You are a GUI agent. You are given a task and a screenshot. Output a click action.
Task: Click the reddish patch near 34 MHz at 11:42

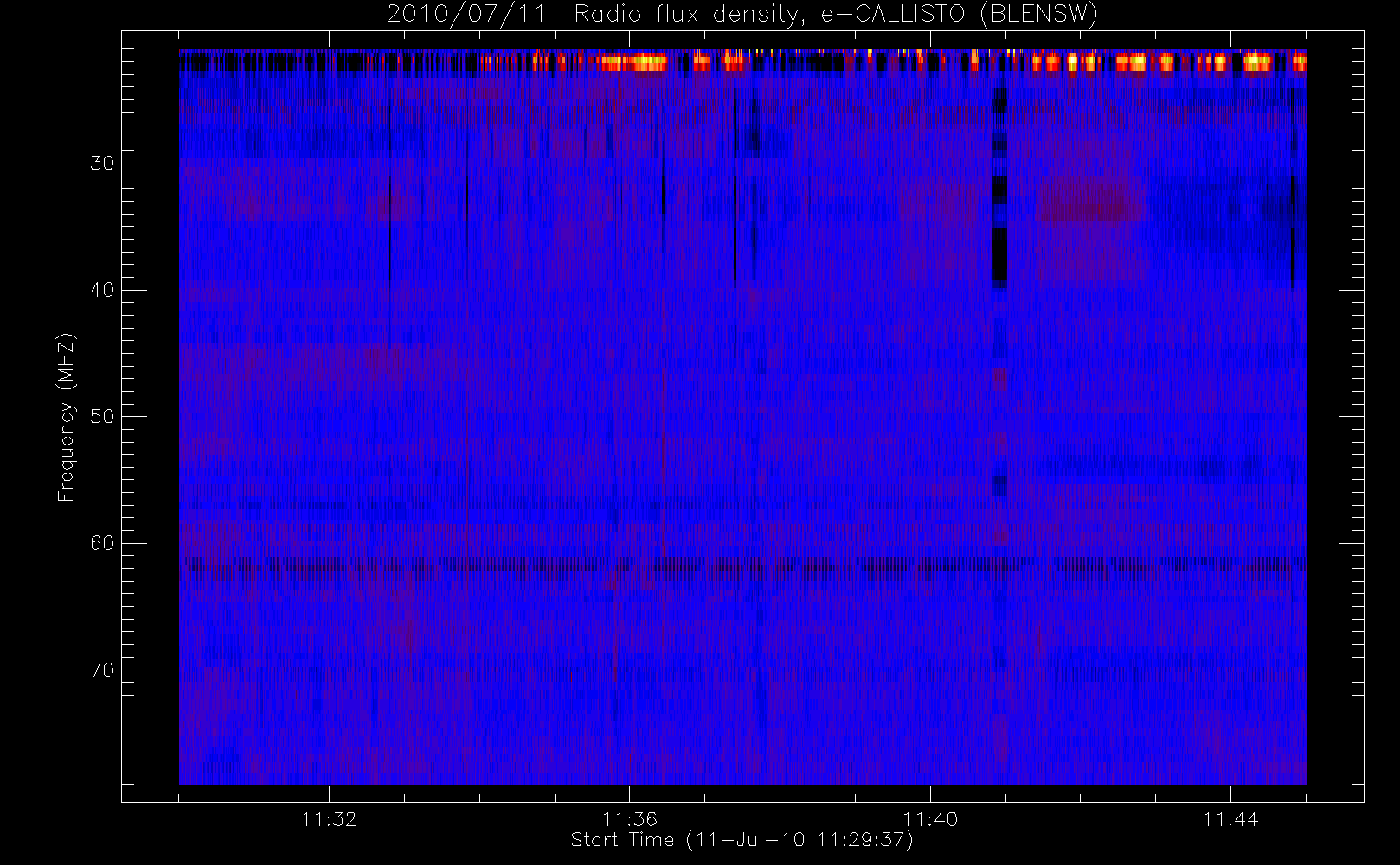[x=1090, y=202]
